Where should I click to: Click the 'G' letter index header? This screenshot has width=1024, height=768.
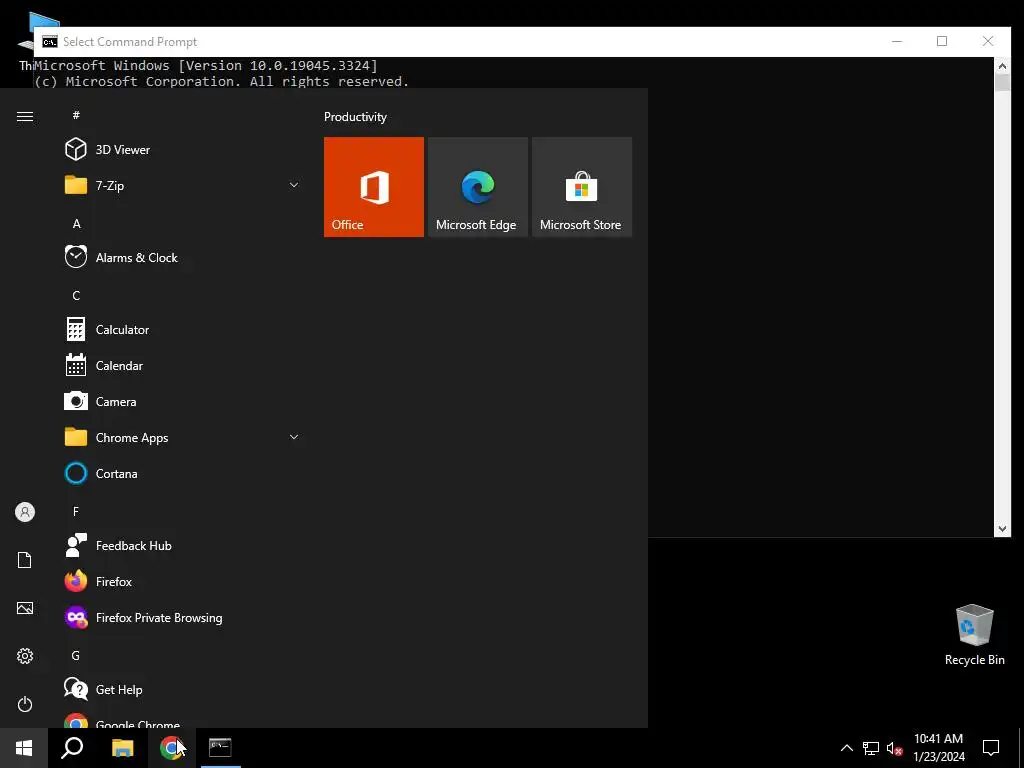[76, 656]
